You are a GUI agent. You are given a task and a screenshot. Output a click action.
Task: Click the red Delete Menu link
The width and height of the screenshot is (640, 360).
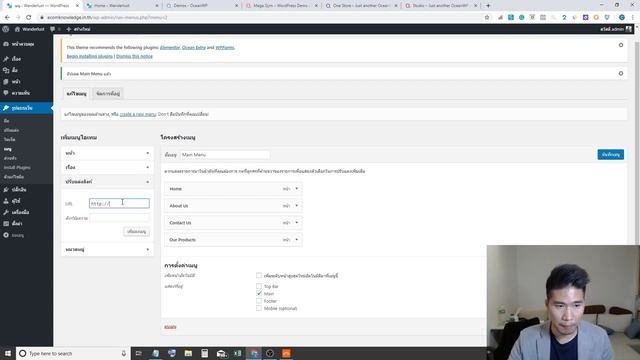click(170, 327)
